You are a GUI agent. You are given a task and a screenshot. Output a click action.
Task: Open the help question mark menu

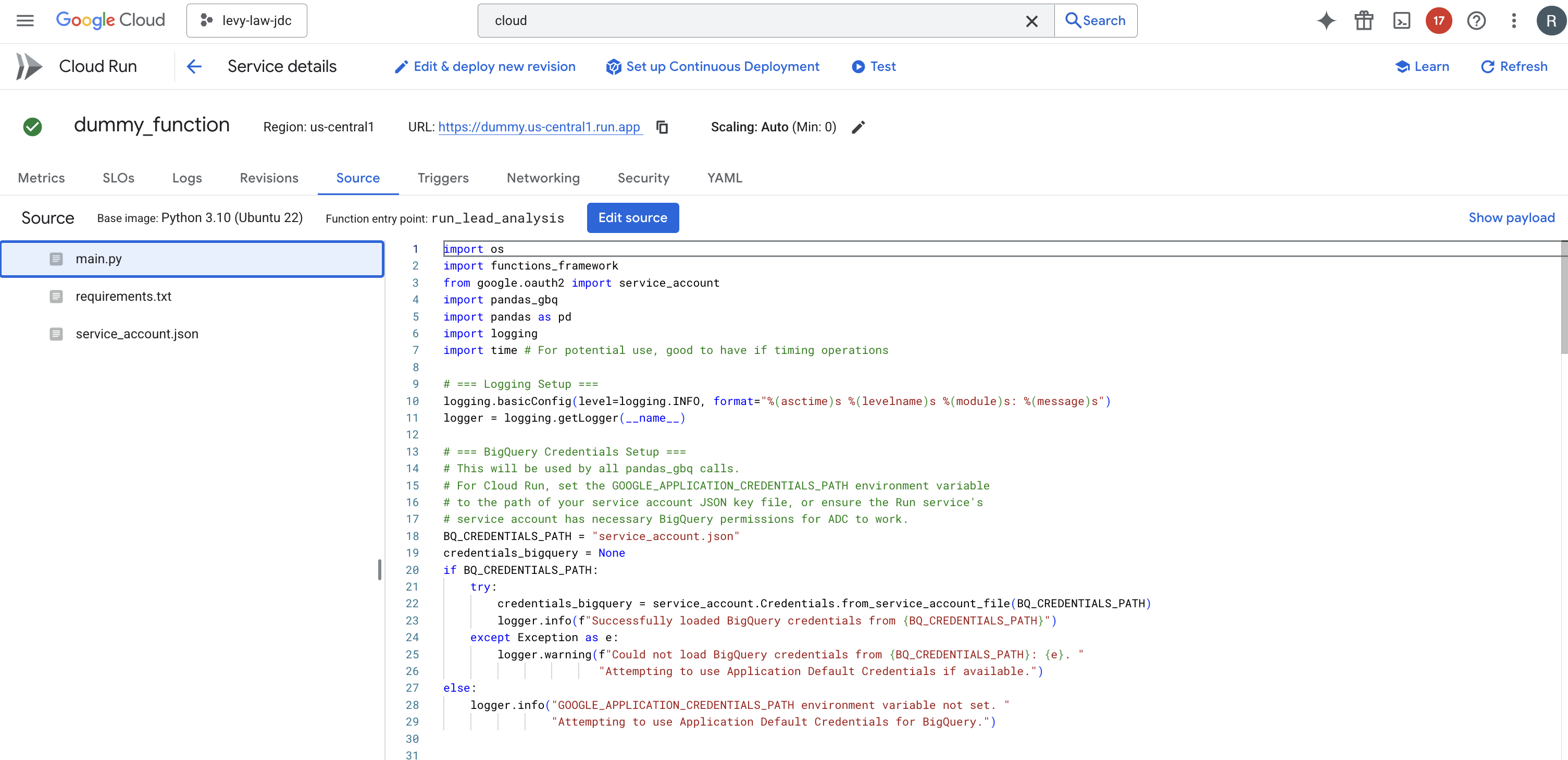1476,21
